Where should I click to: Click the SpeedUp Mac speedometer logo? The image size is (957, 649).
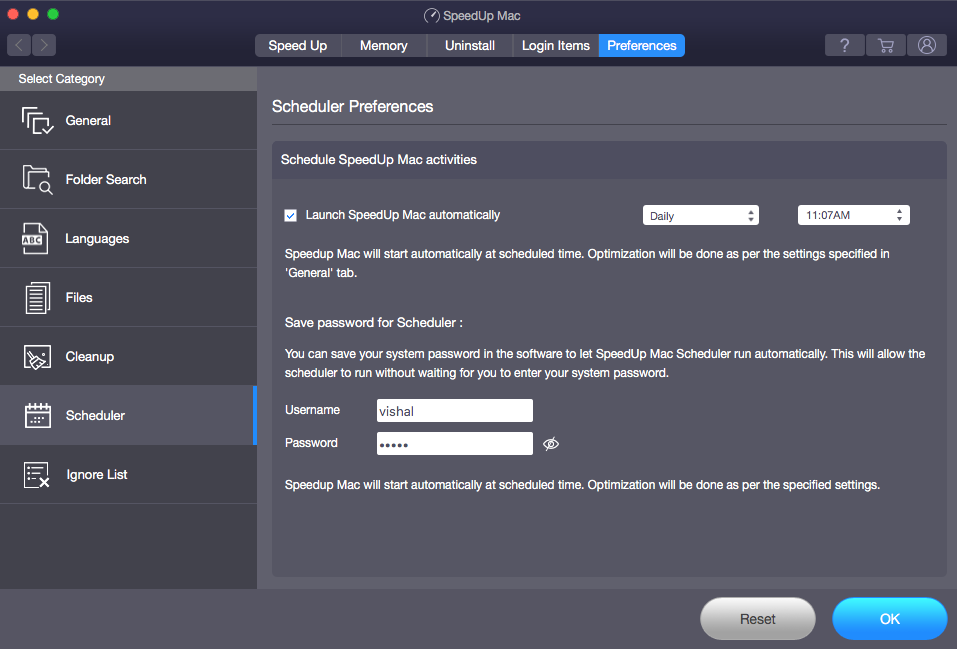[x=432, y=15]
